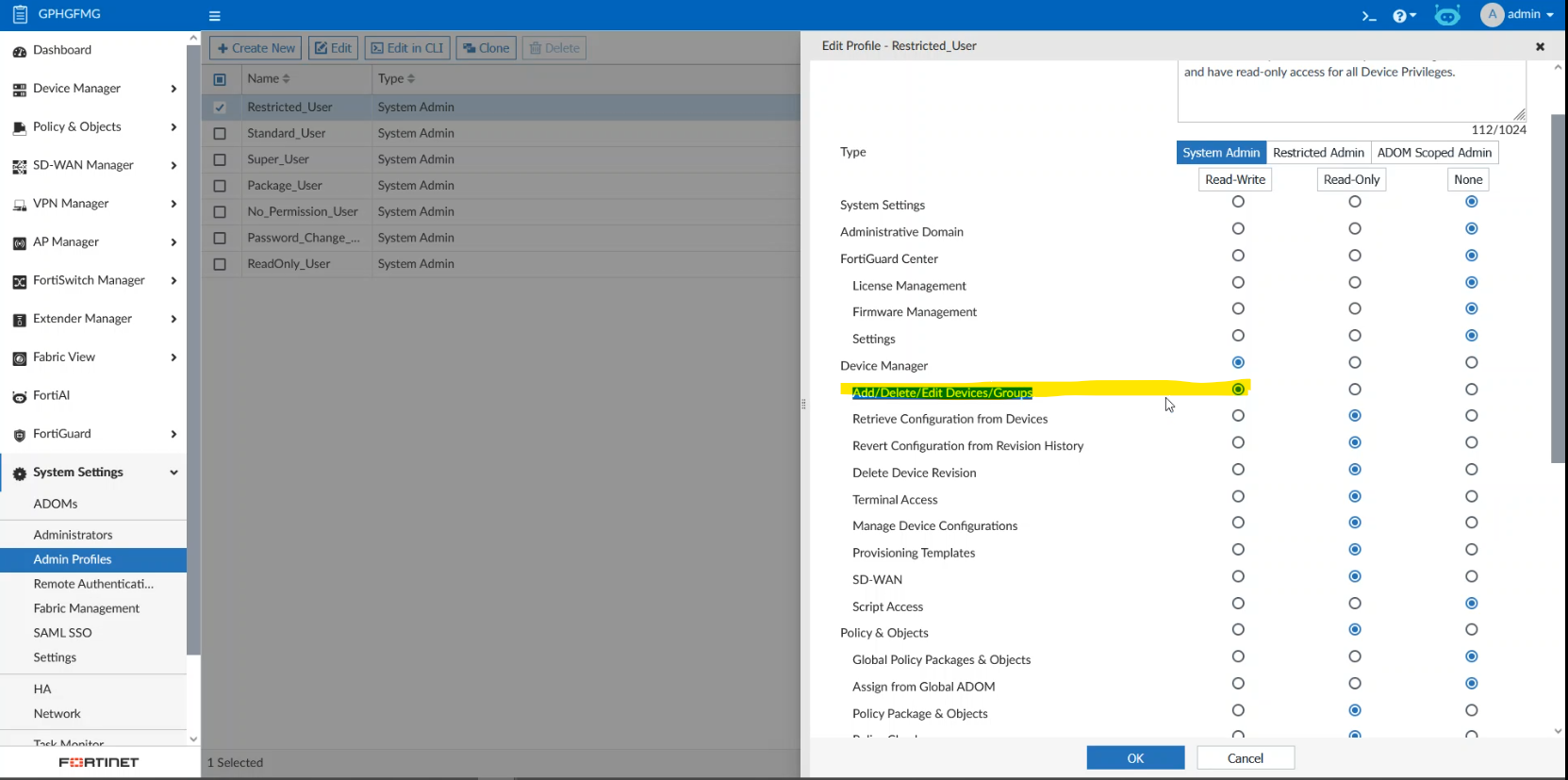
Task: Click the AP Manager sidebar icon
Action: click(19, 243)
